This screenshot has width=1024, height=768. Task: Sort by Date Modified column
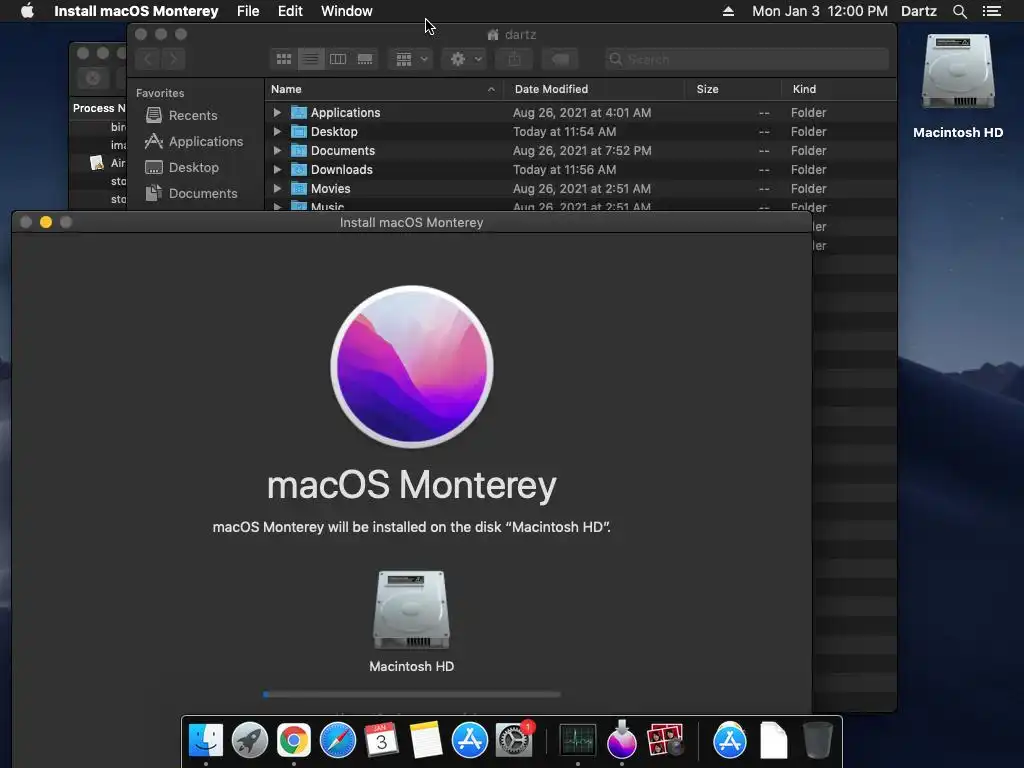[594, 89]
